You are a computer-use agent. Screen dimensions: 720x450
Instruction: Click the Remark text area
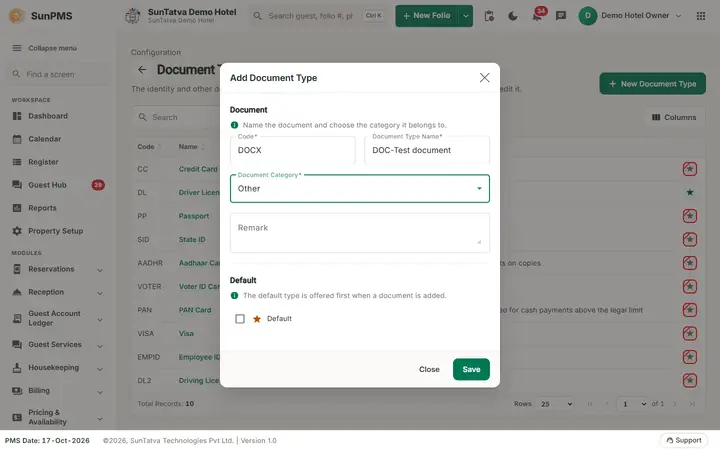360,233
